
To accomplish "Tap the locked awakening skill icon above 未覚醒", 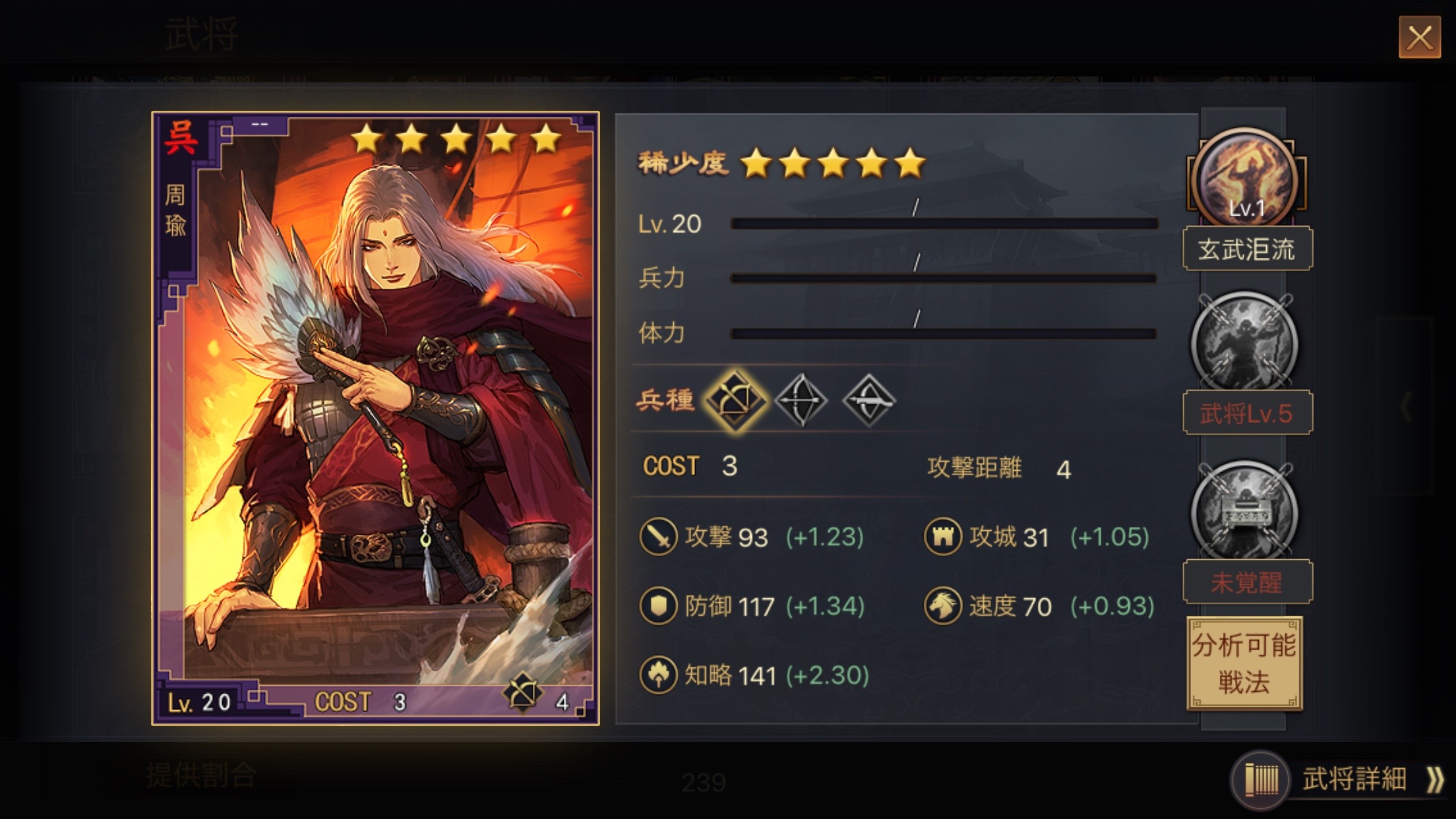I will 1244,511.
